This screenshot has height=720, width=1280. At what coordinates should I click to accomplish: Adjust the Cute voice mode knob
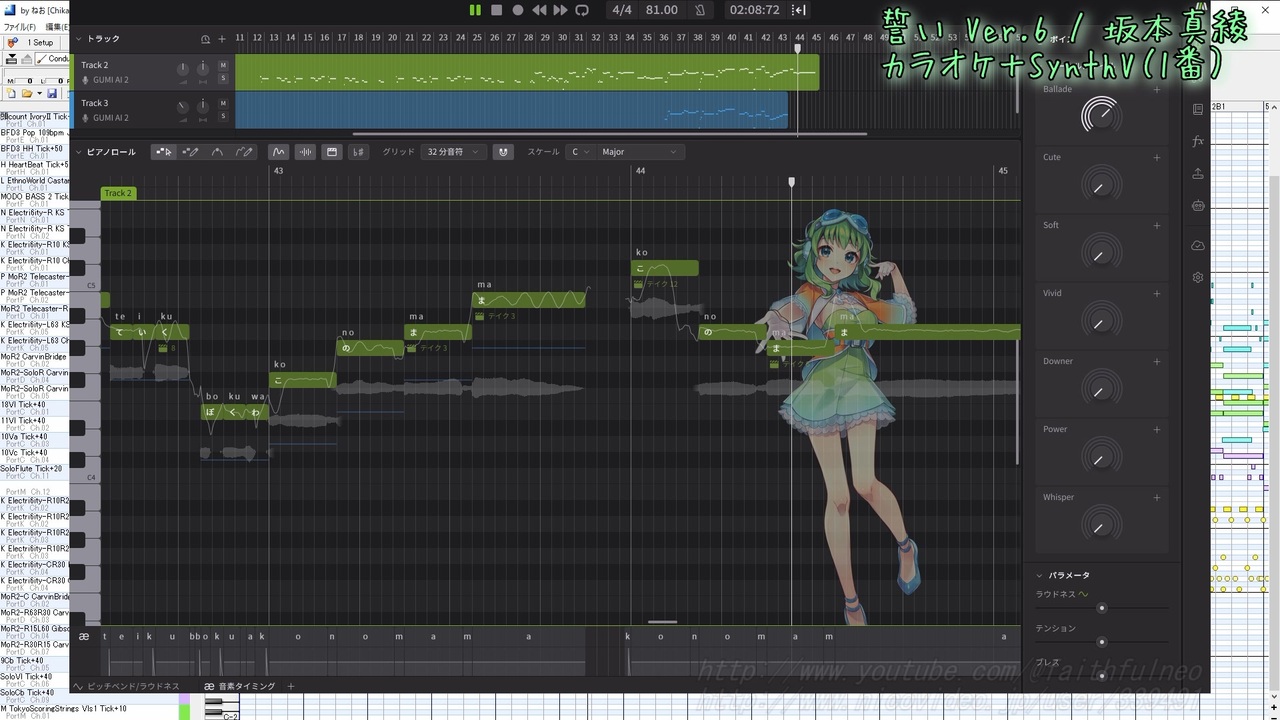click(x=1100, y=184)
